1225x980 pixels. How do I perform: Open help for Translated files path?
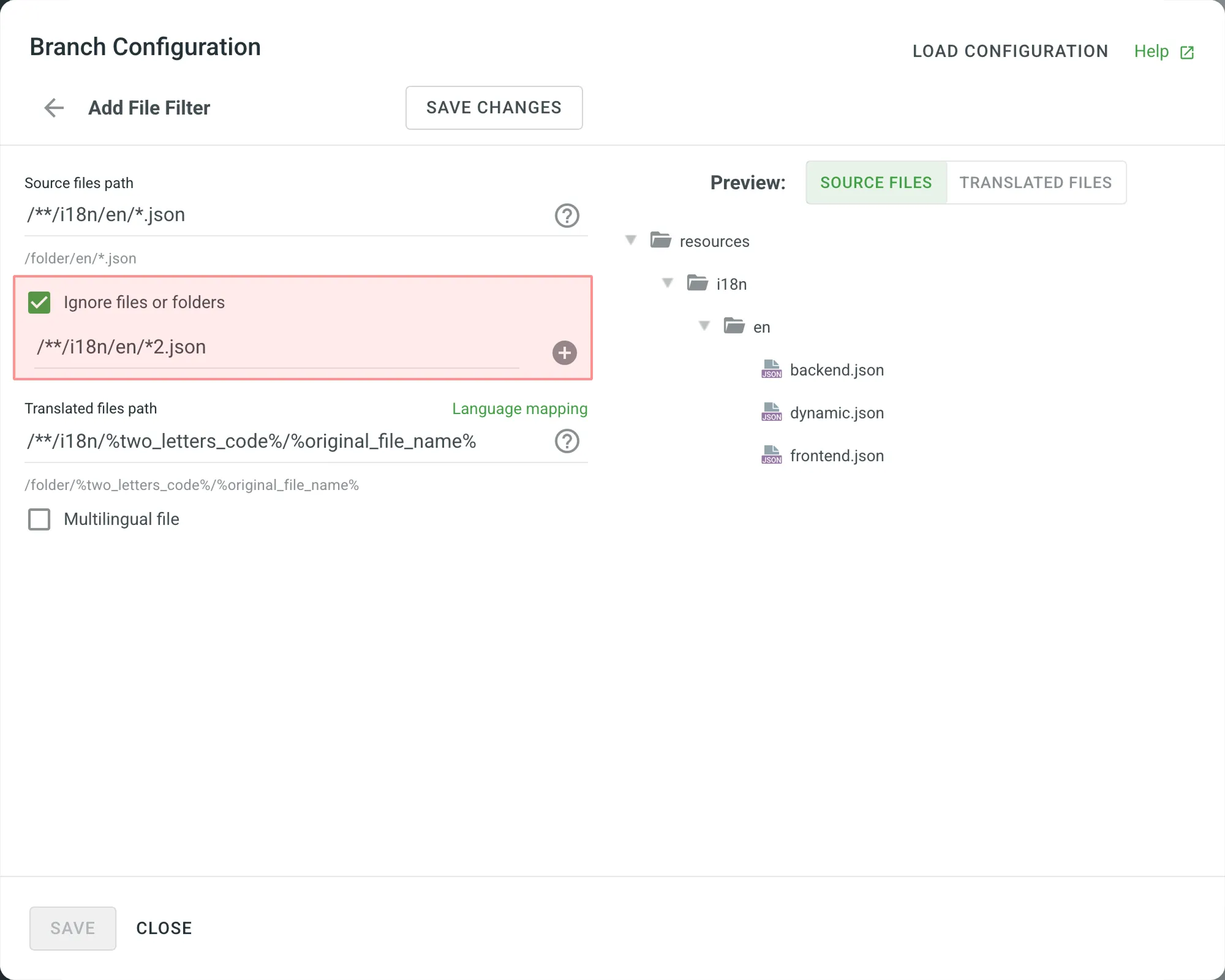coord(567,441)
